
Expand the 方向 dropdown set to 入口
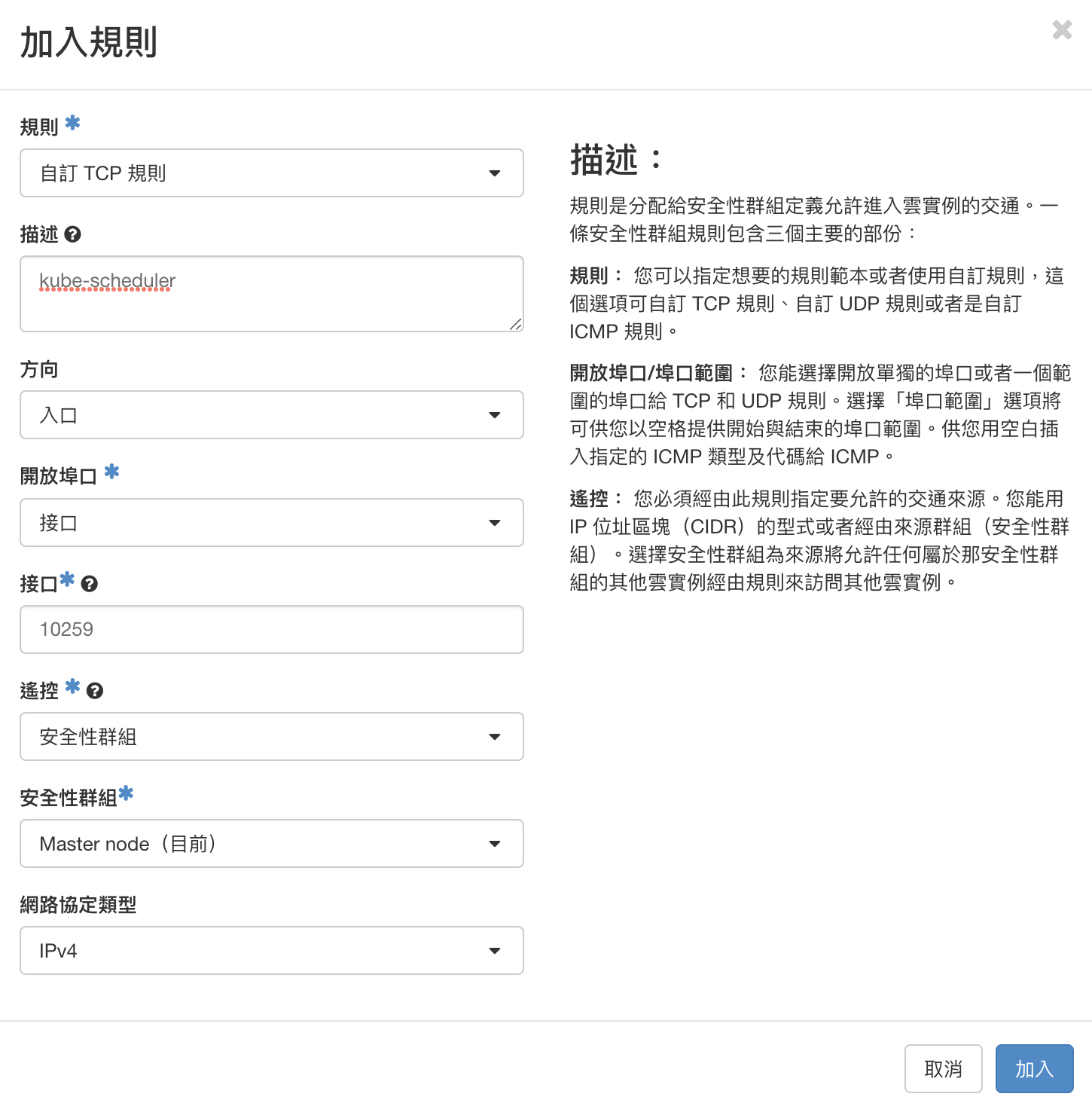271,415
